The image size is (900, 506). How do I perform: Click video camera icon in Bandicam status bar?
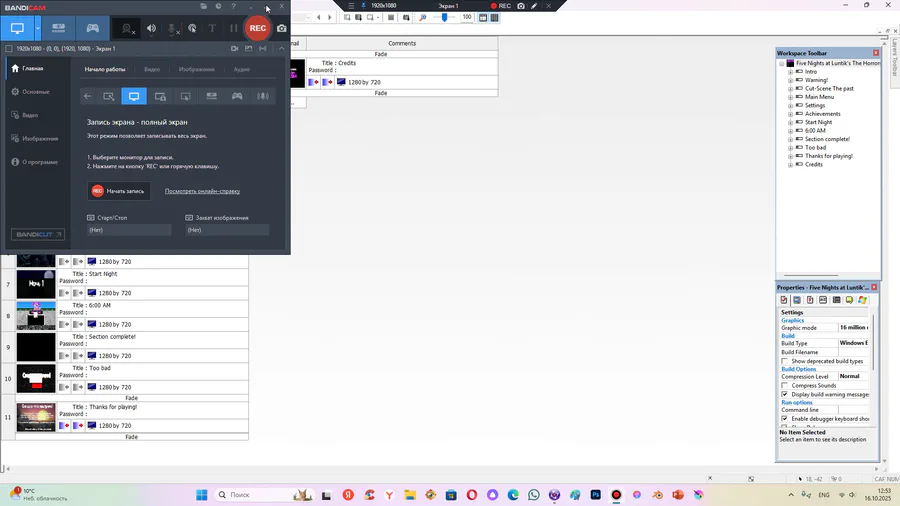coord(234,49)
